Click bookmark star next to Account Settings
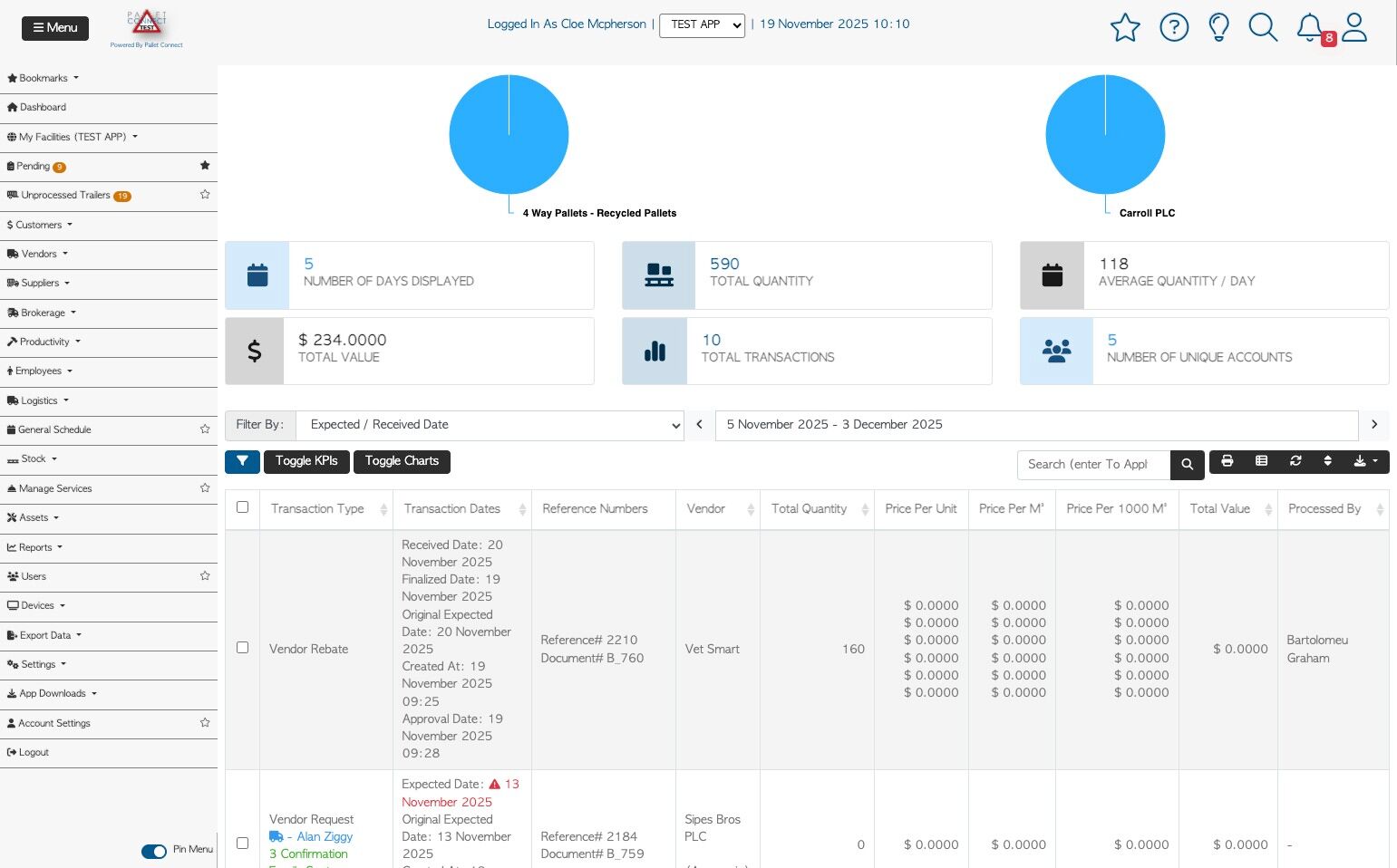1397x868 pixels. pyautogui.click(x=205, y=723)
